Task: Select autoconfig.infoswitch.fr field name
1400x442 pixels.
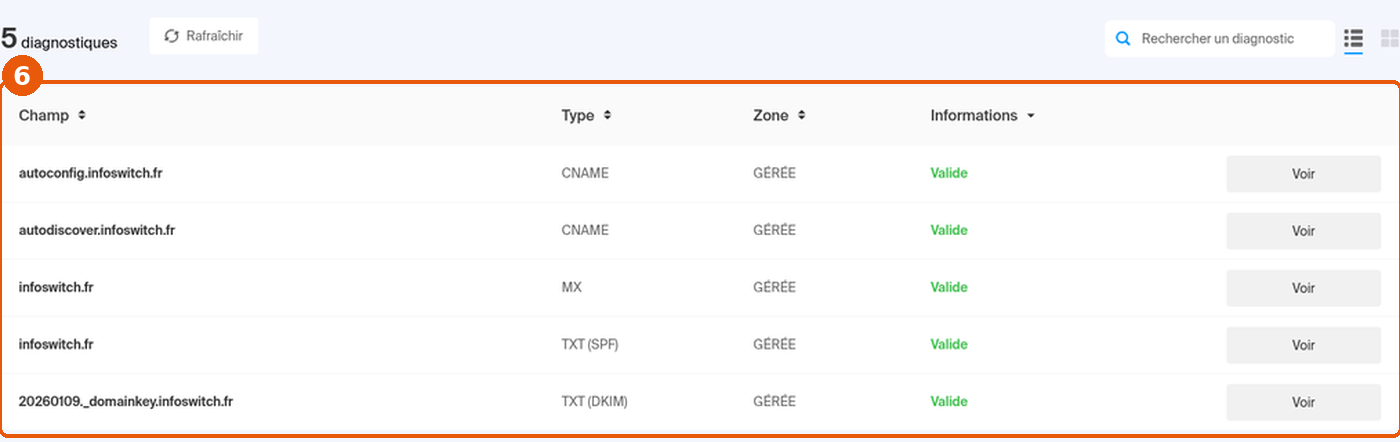Action: coord(91,173)
